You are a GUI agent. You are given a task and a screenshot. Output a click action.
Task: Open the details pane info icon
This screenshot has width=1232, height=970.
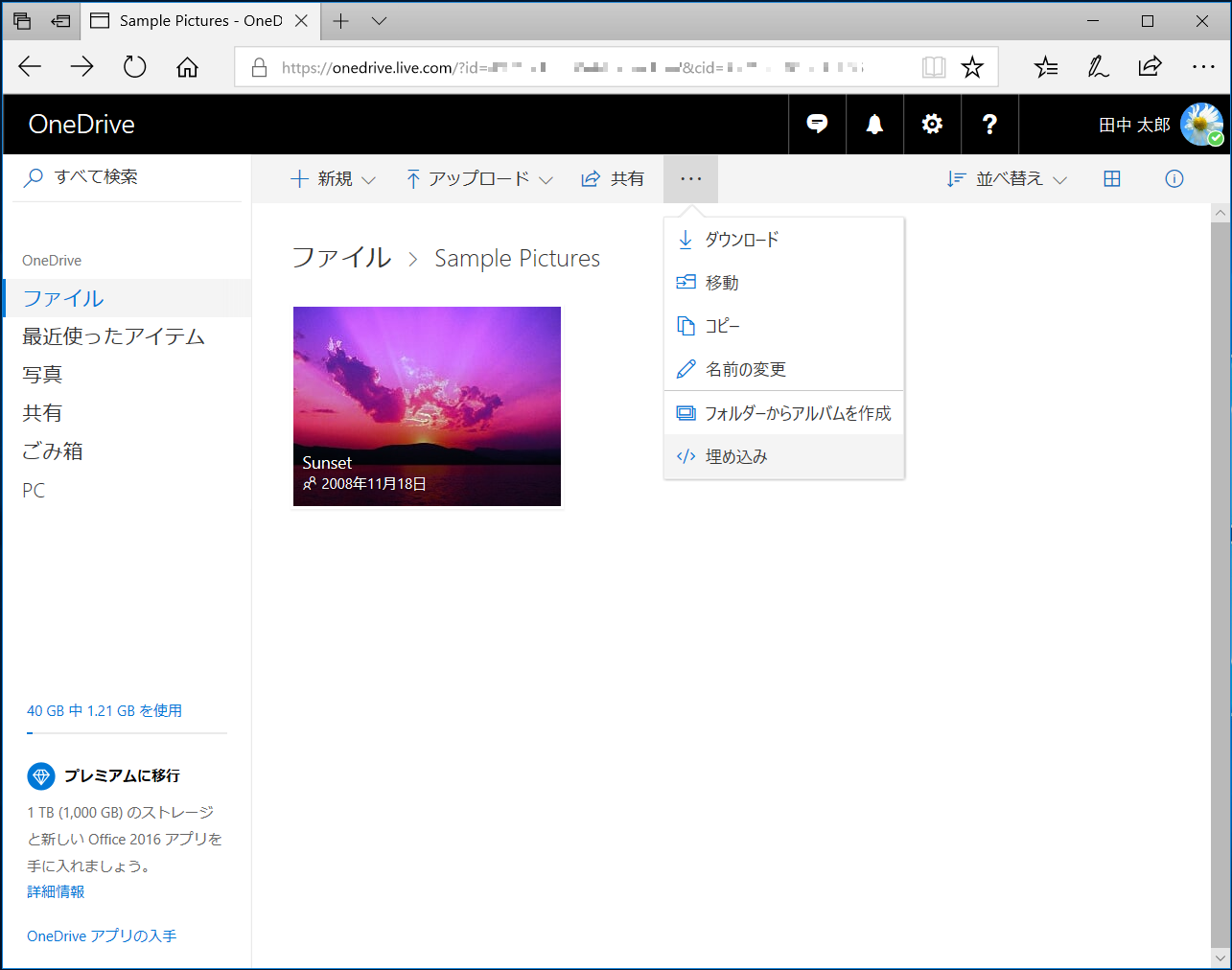point(1174,178)
